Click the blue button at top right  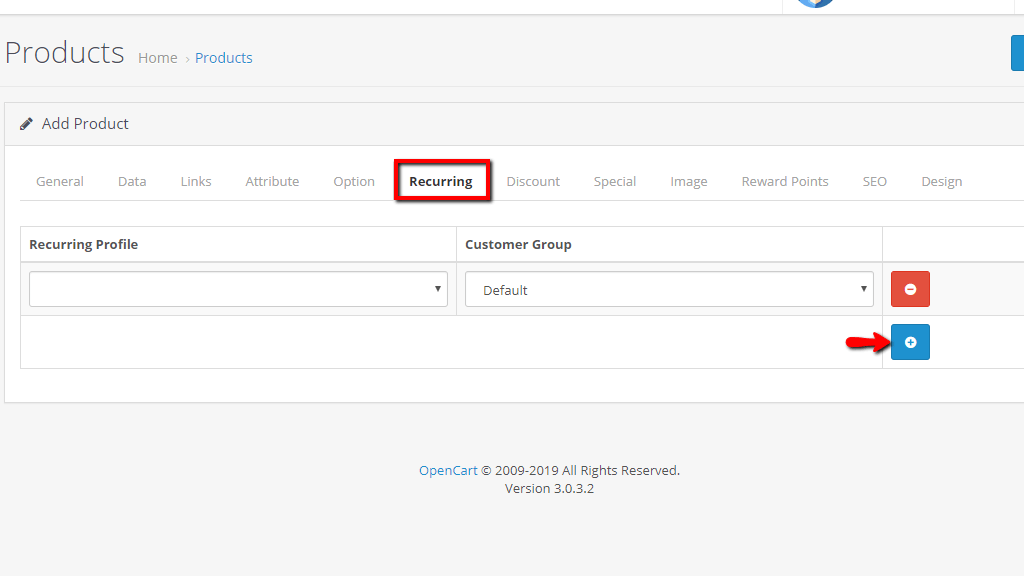(1018, 52)
